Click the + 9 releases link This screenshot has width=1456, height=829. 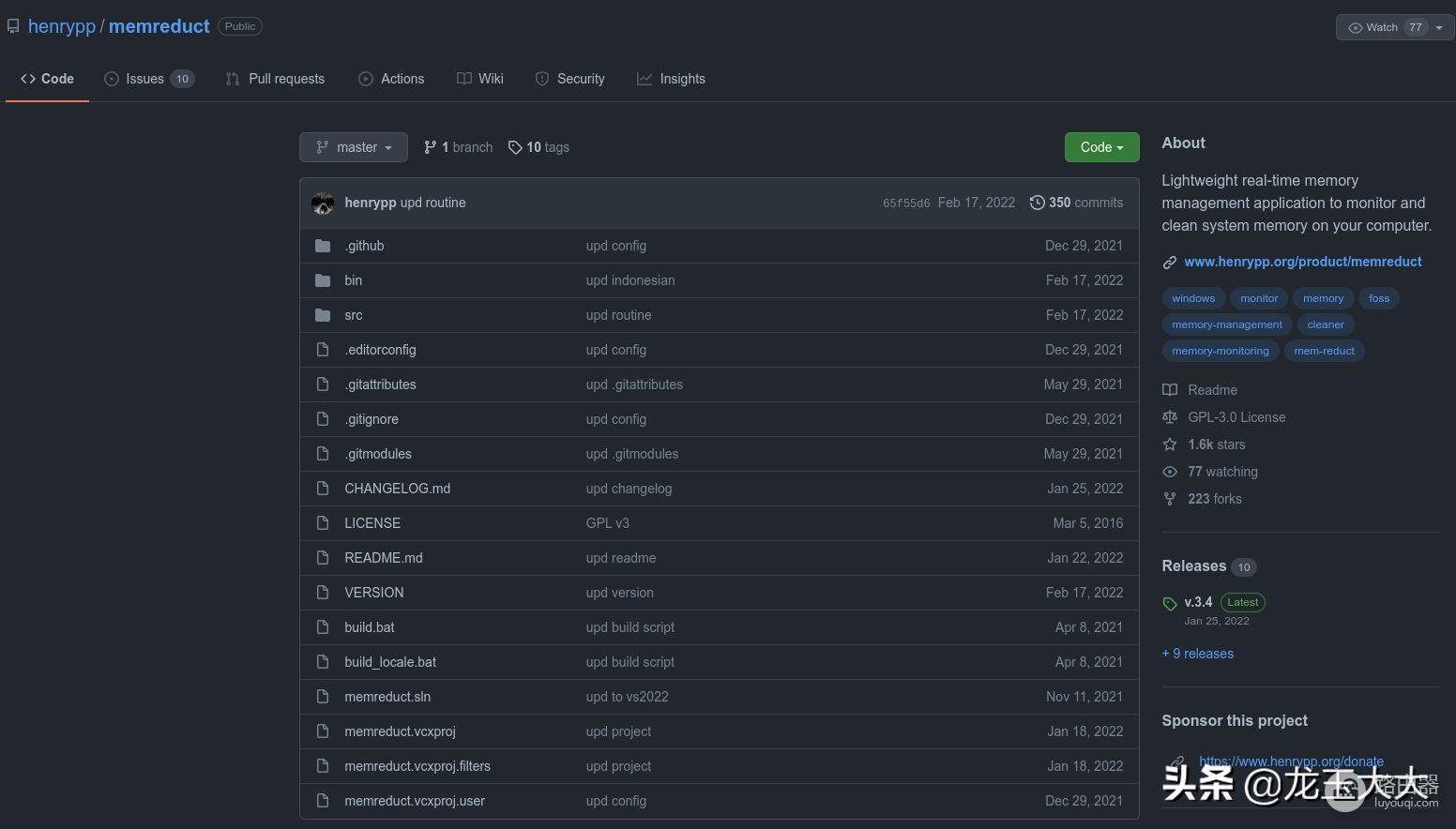click(1197, 654)
